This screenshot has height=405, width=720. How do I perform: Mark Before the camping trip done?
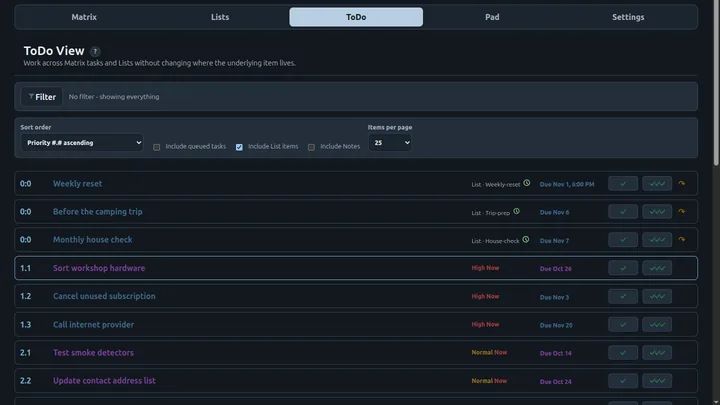(623, 212)
